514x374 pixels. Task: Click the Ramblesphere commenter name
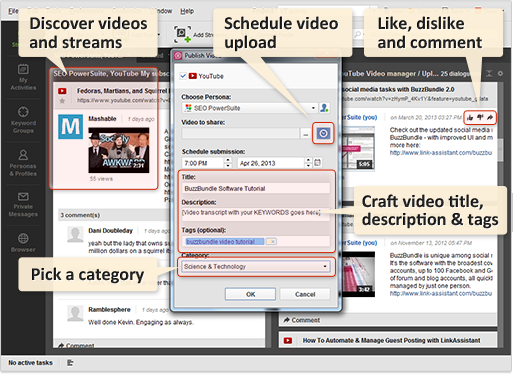(x=109, y=309)
